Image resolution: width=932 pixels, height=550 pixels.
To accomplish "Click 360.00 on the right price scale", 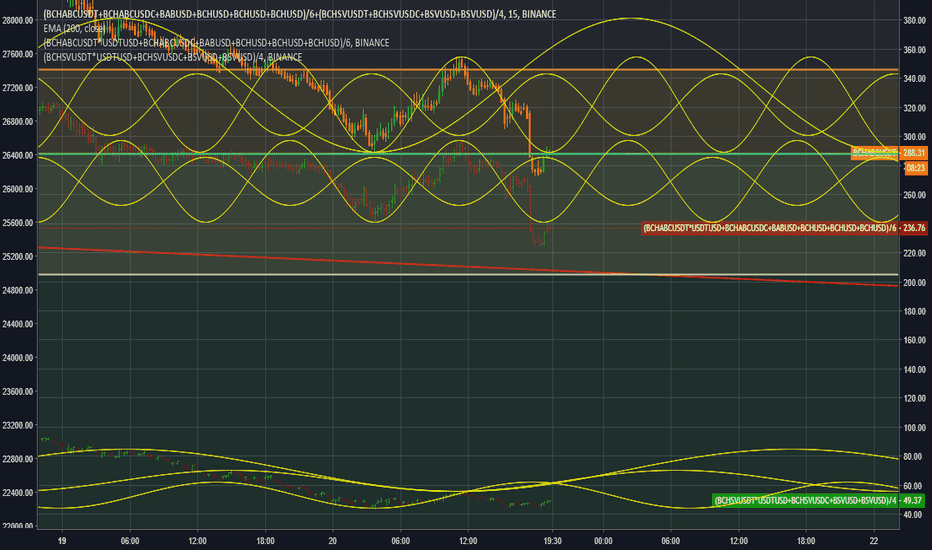I will [914, 50].
